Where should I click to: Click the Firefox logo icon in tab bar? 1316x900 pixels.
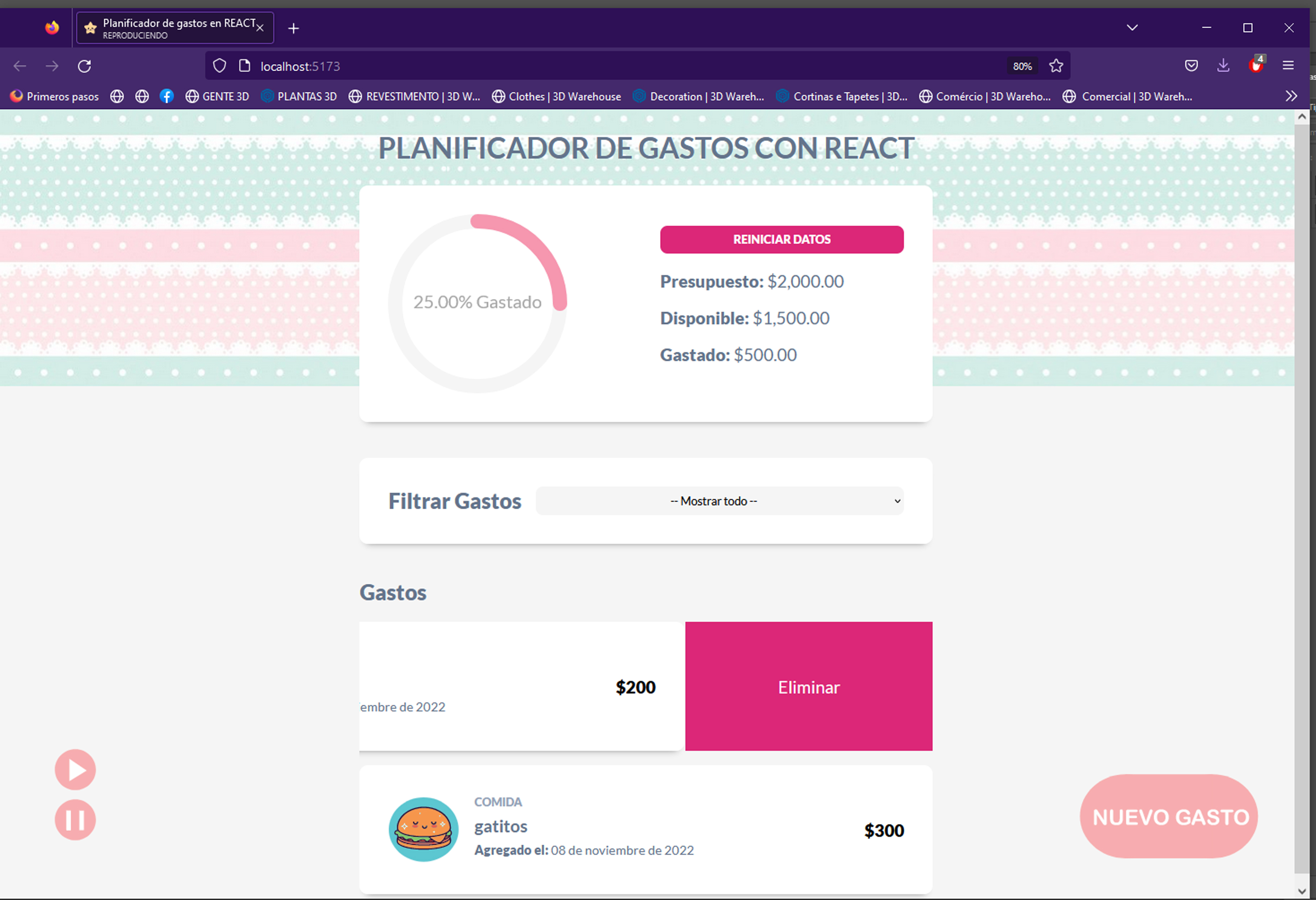[52, 28]
